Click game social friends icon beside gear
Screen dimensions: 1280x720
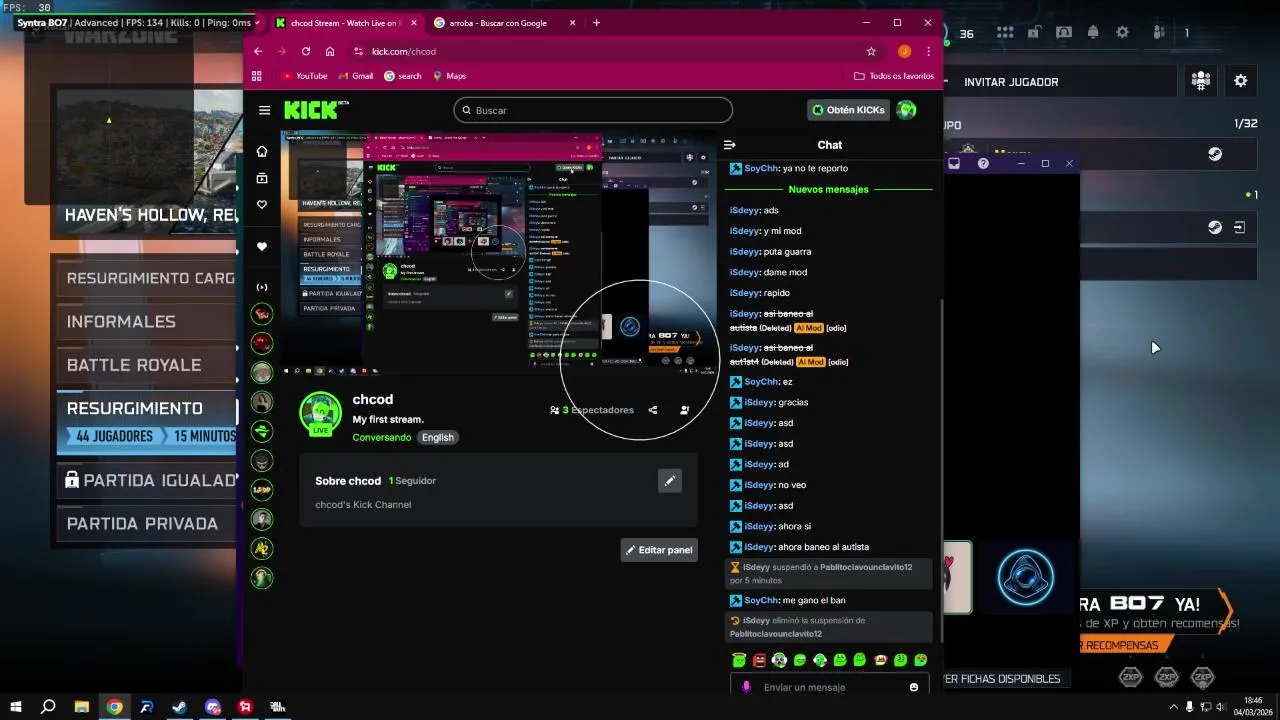(1201, 81)
